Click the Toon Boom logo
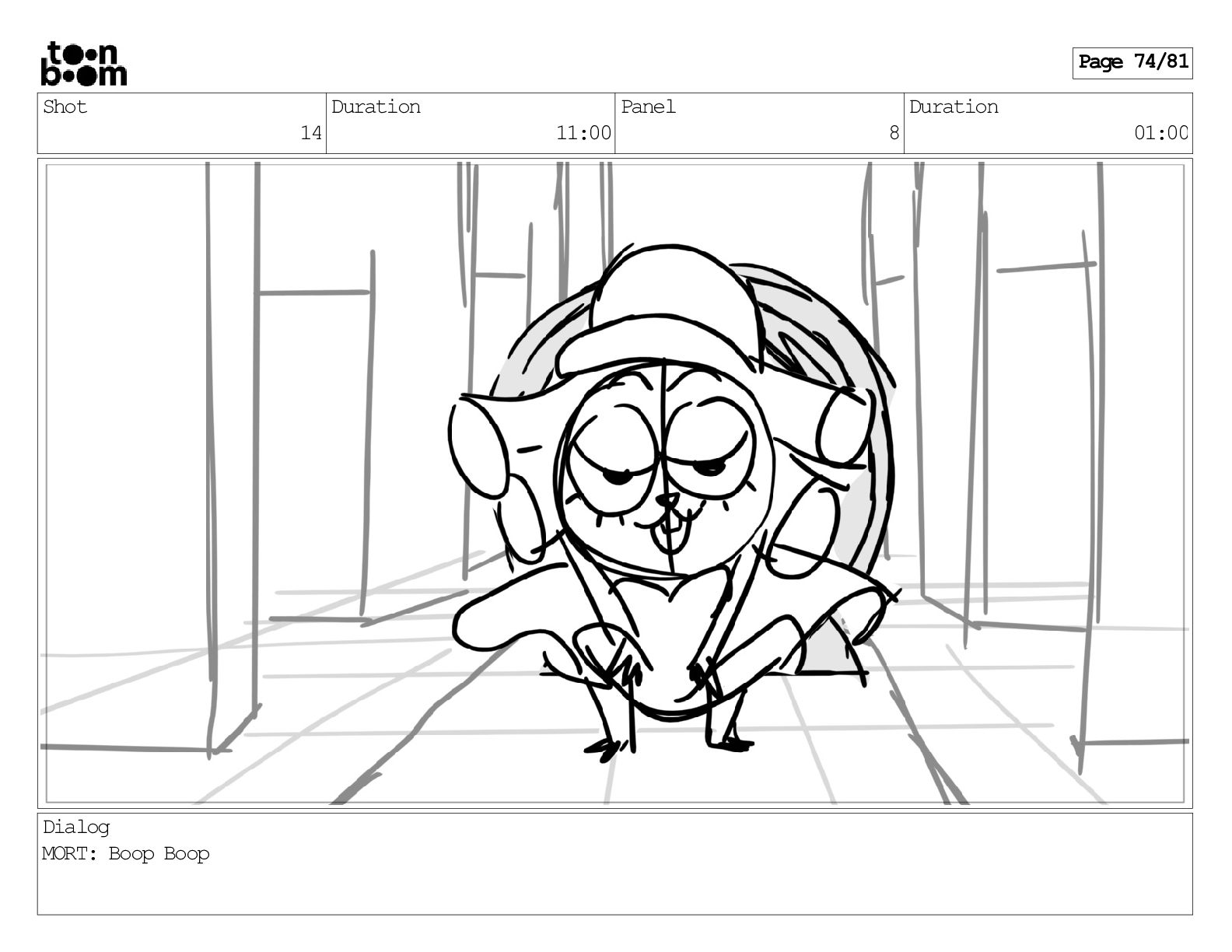 [83, 63]
